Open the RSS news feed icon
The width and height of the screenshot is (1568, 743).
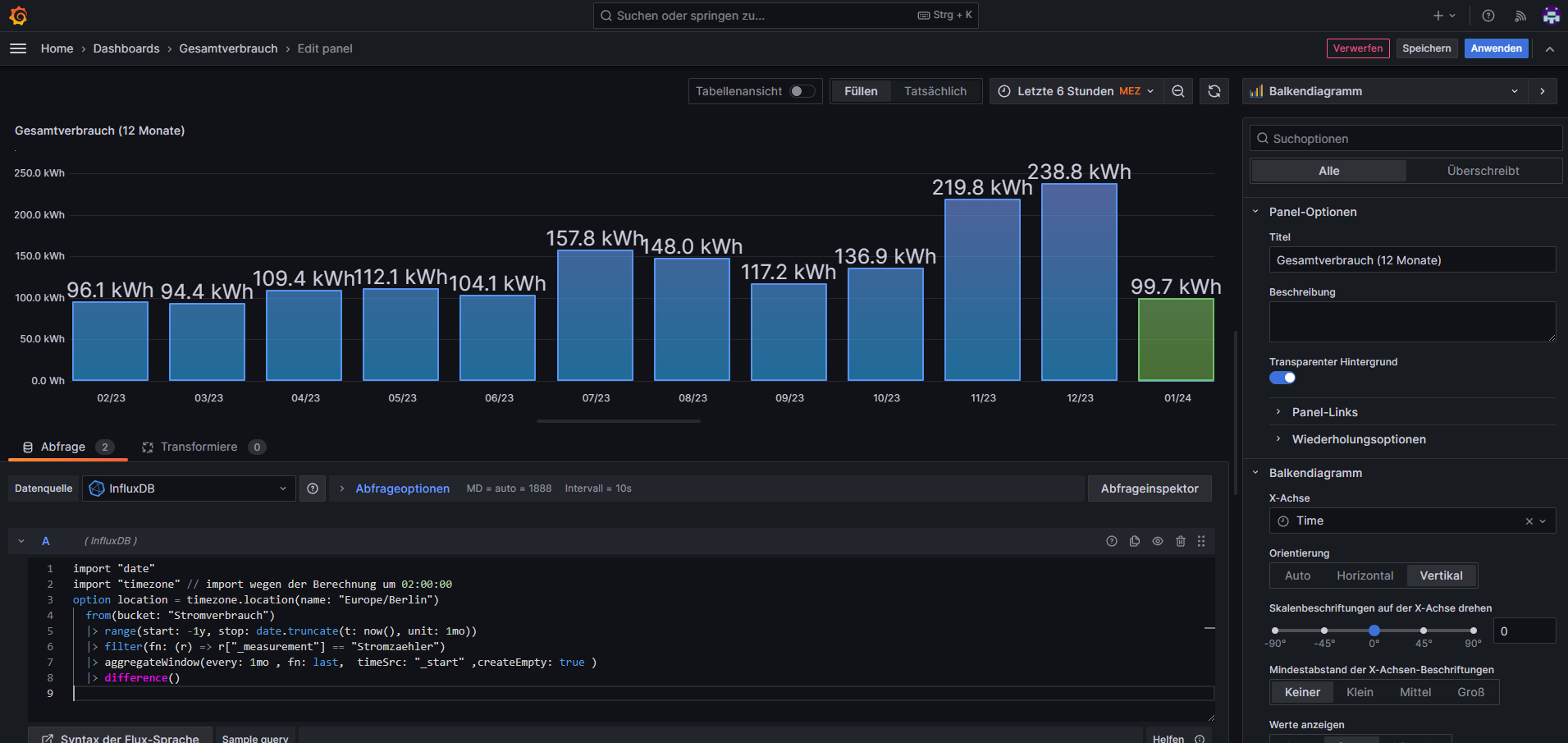click(x=1520, y=16)
